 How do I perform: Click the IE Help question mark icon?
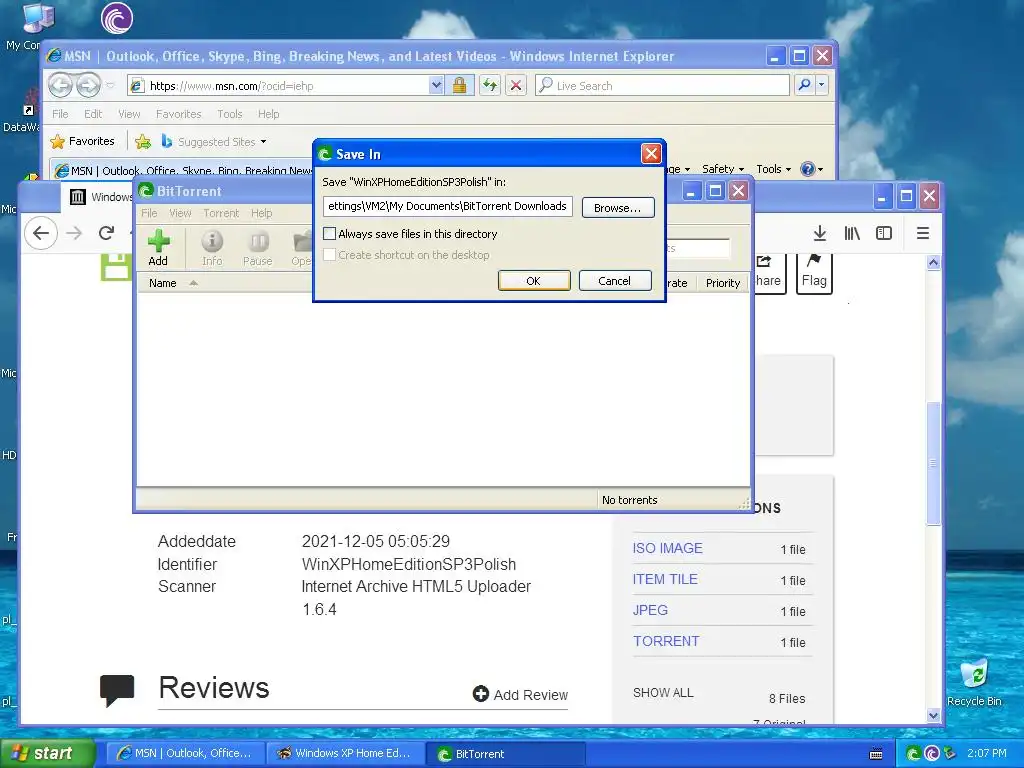(x=808, y=169)
